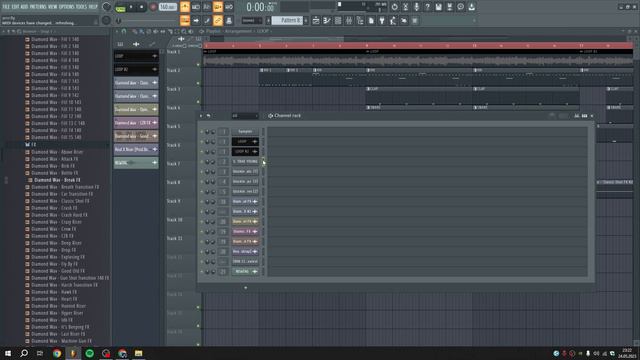Click the tempo tapper icon
The width and height of the screenshot is (640, 360).
[393, 20]
